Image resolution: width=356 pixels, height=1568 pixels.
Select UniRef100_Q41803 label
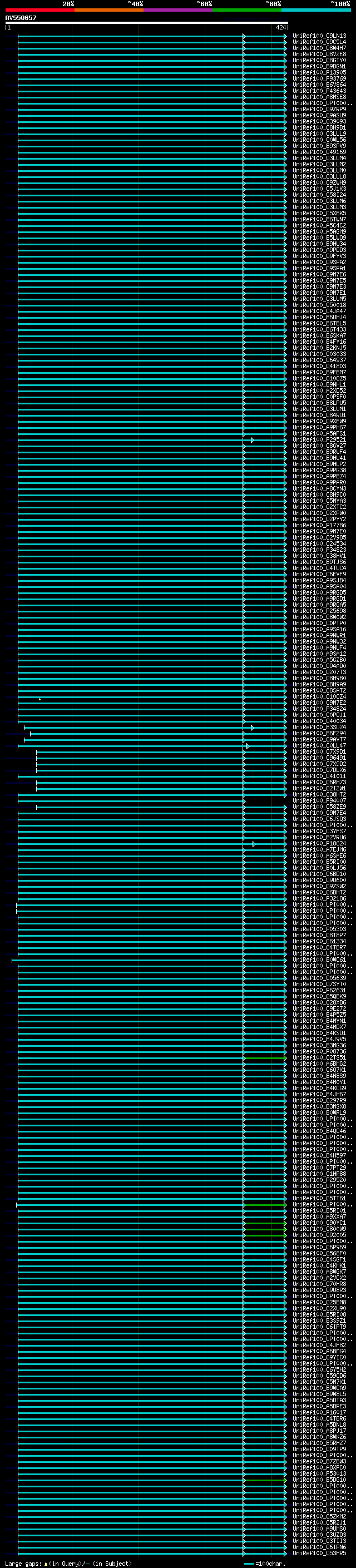point(319,367)
